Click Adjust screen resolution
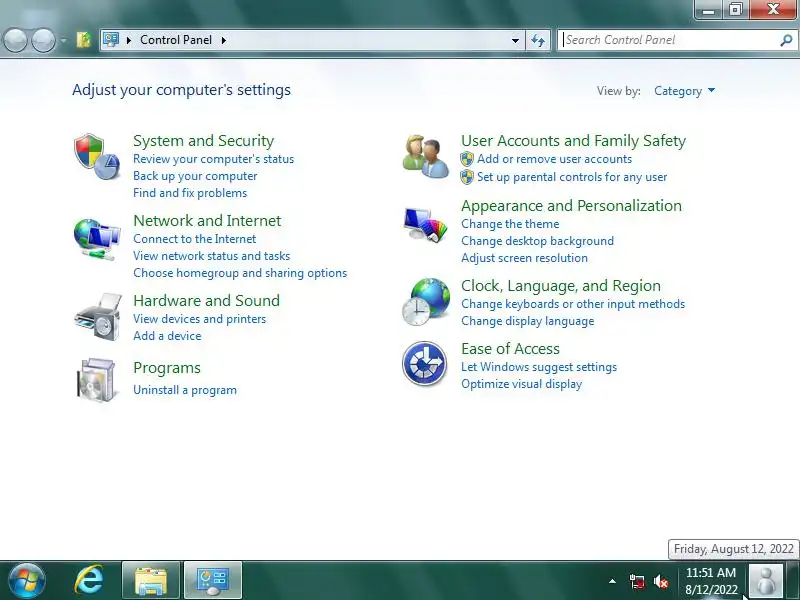The height and width of the screenshot is (600, 800). coord(524,258)
